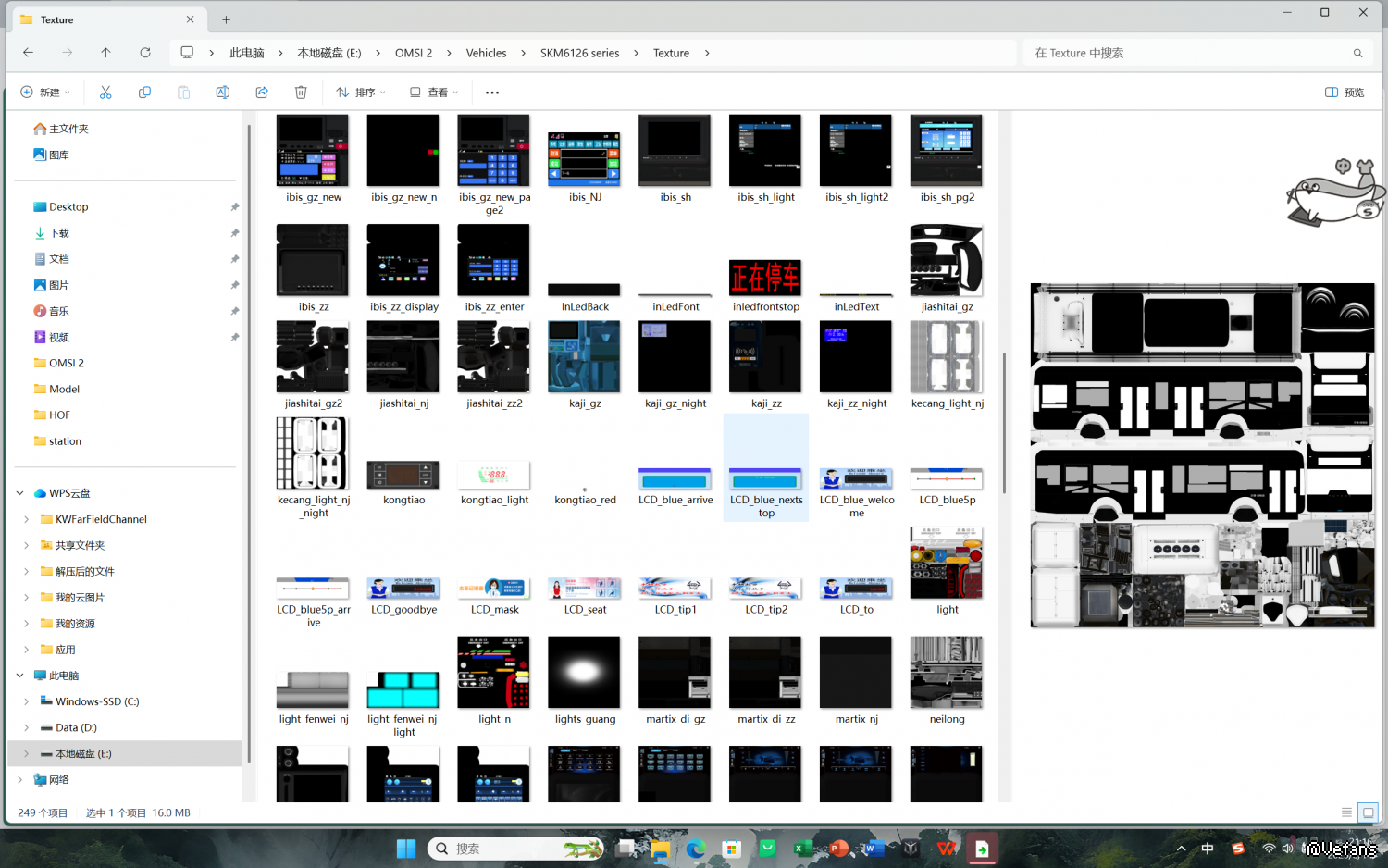1388x868 pixels.
Task: Click the Refresh button in navigation bar
Action: (x=145, y=53)
